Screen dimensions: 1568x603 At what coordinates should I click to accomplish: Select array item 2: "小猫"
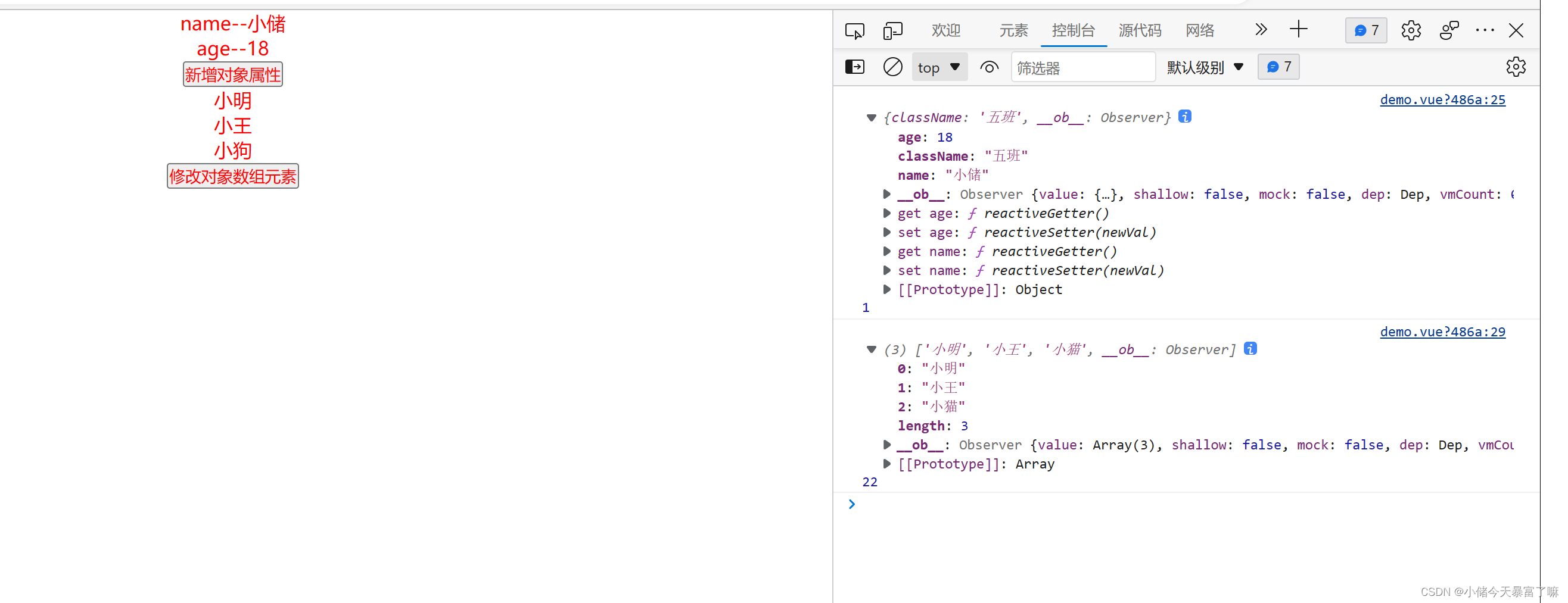tap(931, 407)
